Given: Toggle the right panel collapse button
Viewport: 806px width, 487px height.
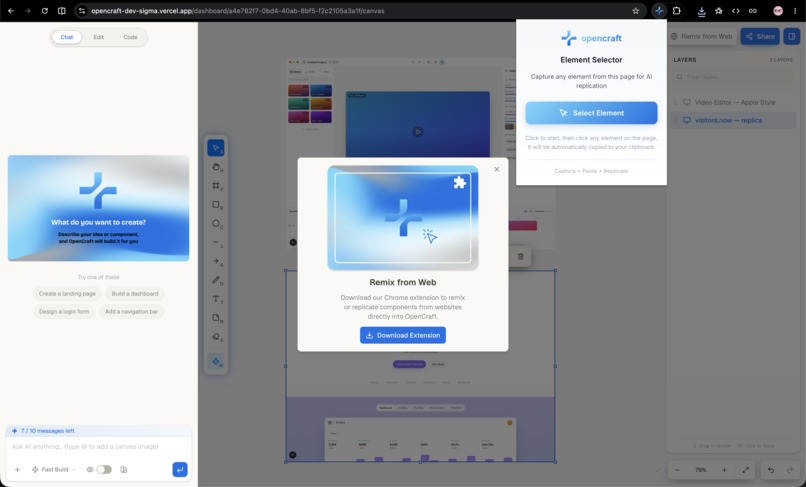Looking at the screenshot, I should (792, 36).
